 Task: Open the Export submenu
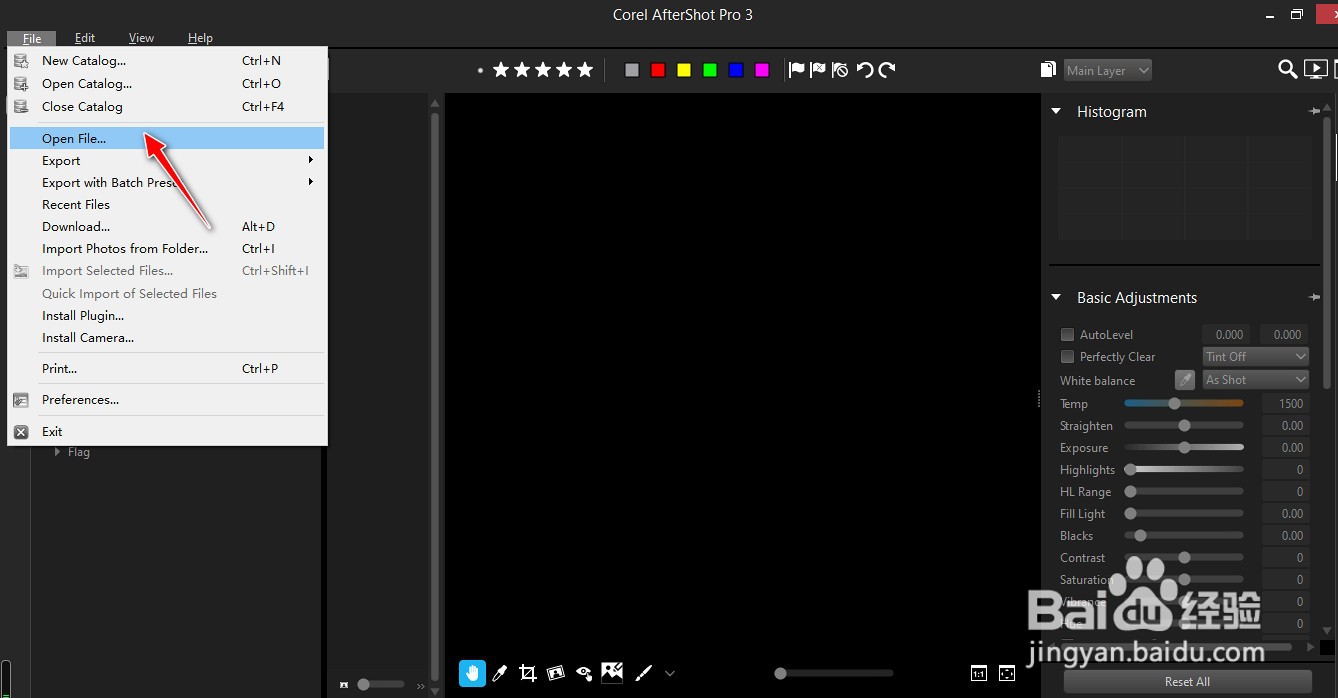point(167,160)
